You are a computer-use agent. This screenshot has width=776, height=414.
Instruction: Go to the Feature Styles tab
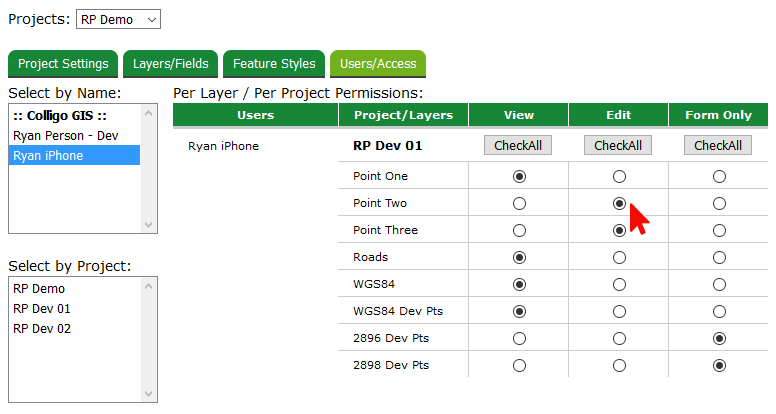[x=274, y=64]
